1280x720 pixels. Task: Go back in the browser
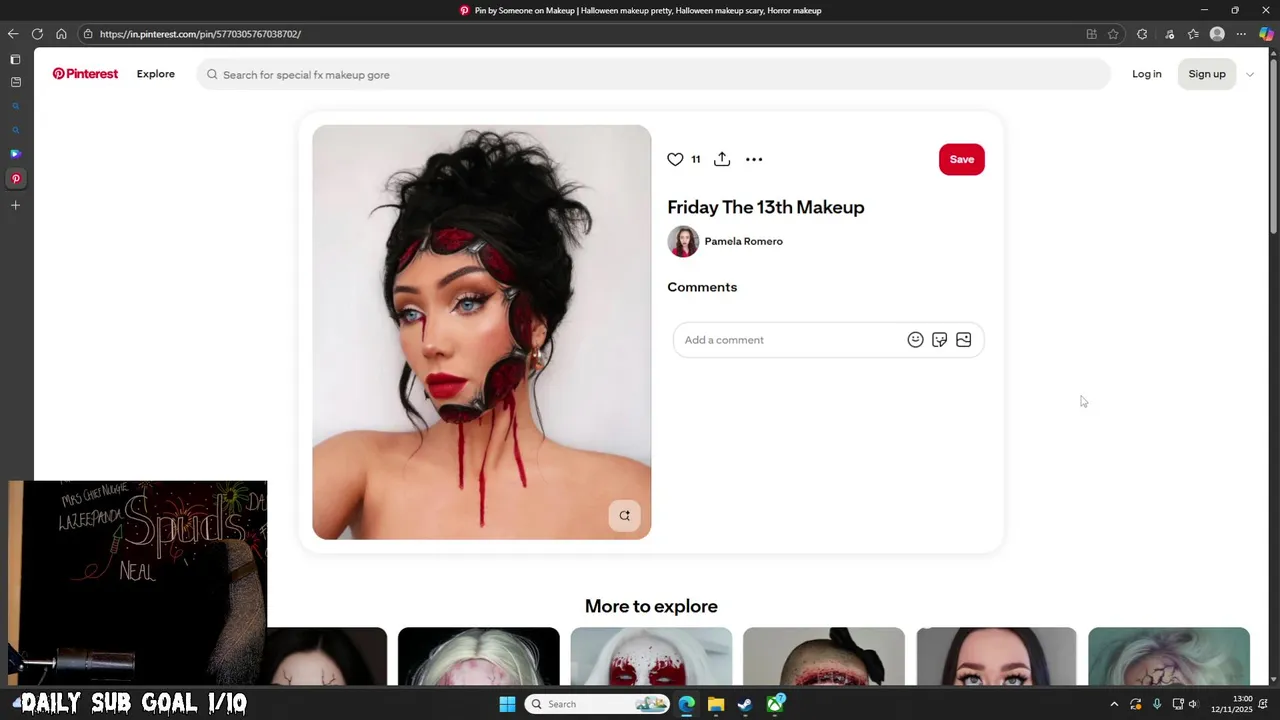point(13,34)
